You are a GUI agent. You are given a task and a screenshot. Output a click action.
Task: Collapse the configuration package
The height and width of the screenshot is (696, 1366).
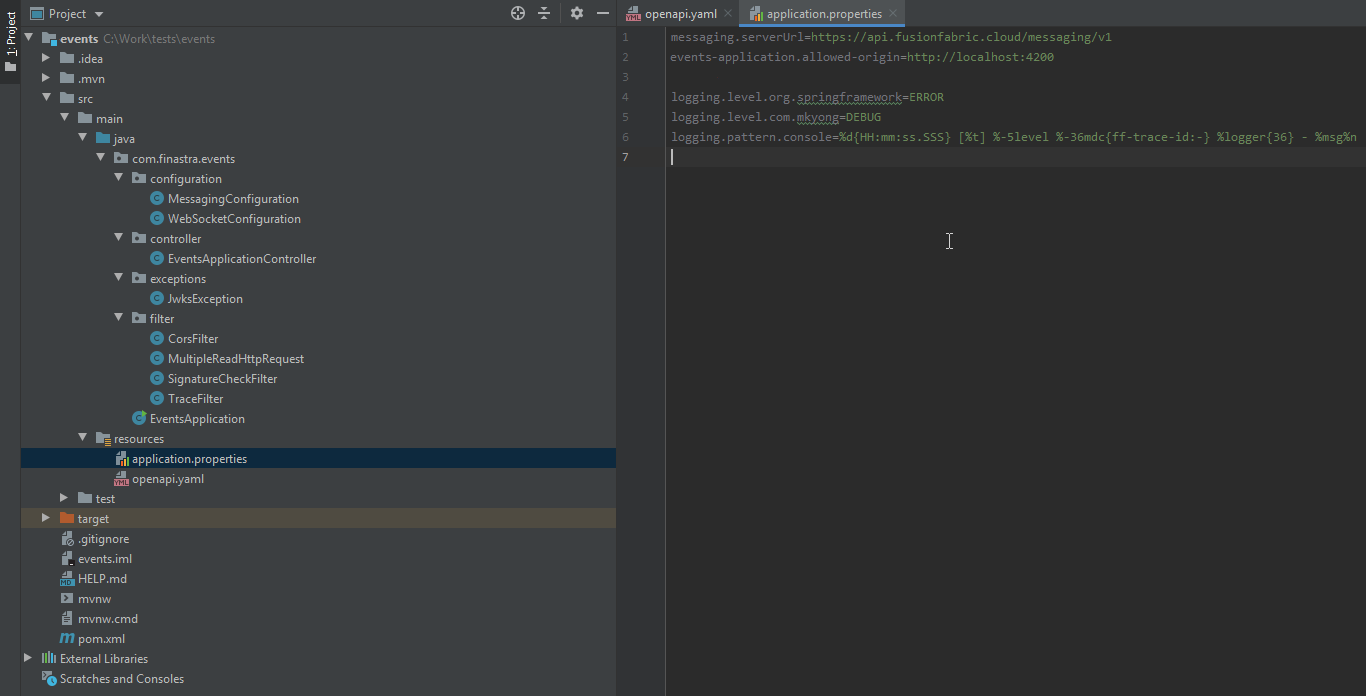coord(118,178)
